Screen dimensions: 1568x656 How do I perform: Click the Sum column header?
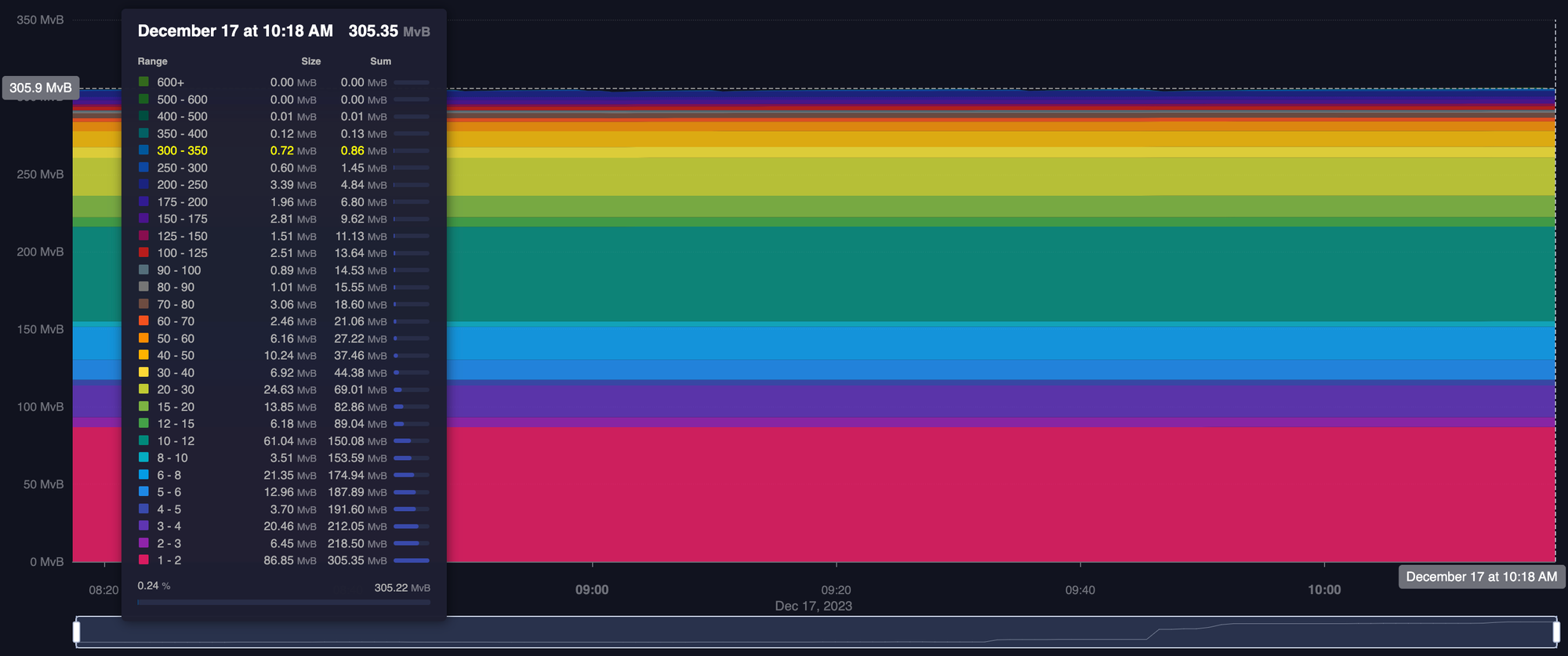pyautogui.click(x=380, y=61)
